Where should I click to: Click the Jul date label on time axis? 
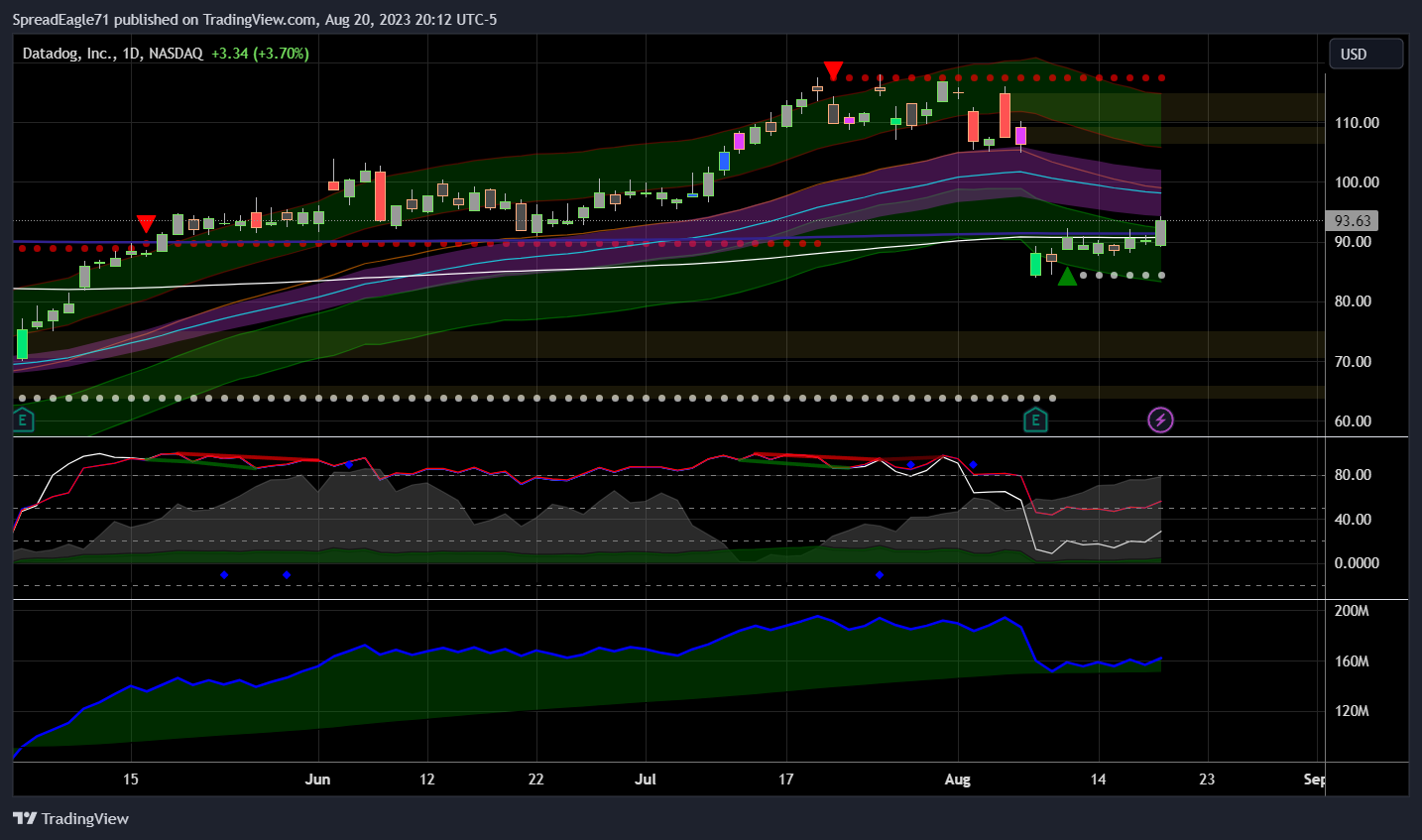(646, 780)
